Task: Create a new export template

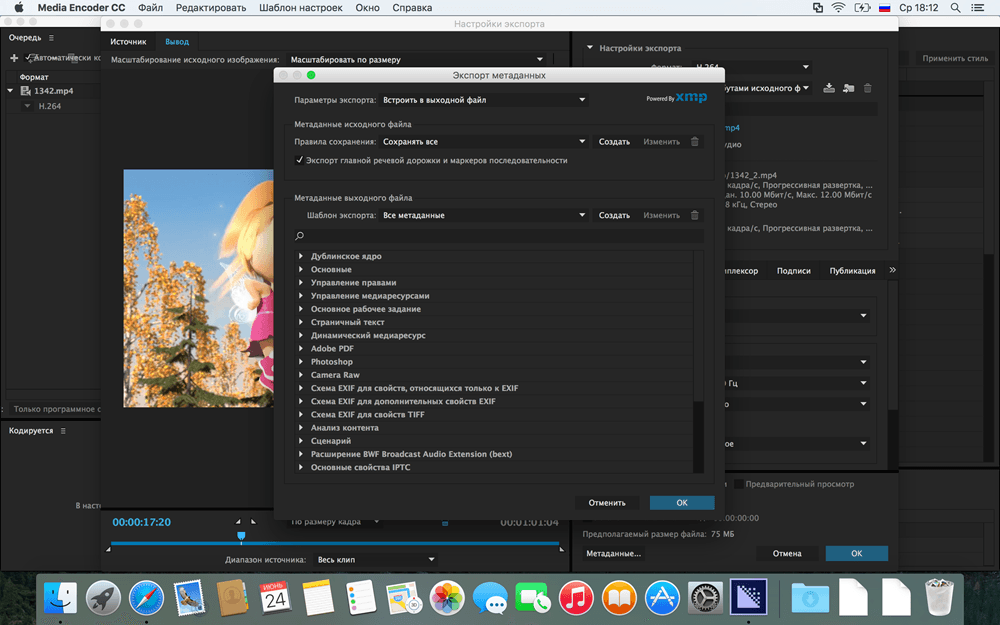Action: [x=614, y=215]
